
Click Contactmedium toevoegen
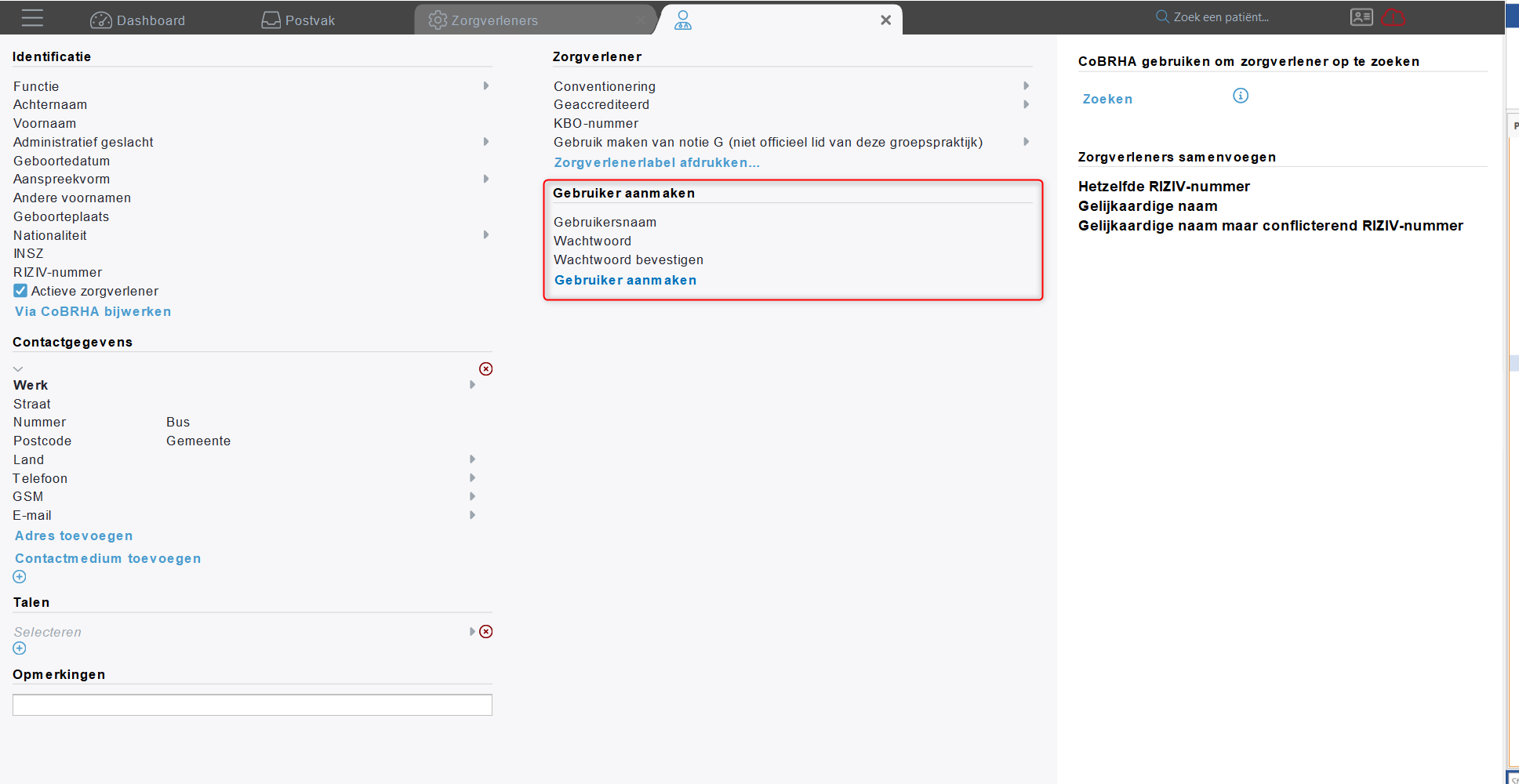[x=108, y=559]
